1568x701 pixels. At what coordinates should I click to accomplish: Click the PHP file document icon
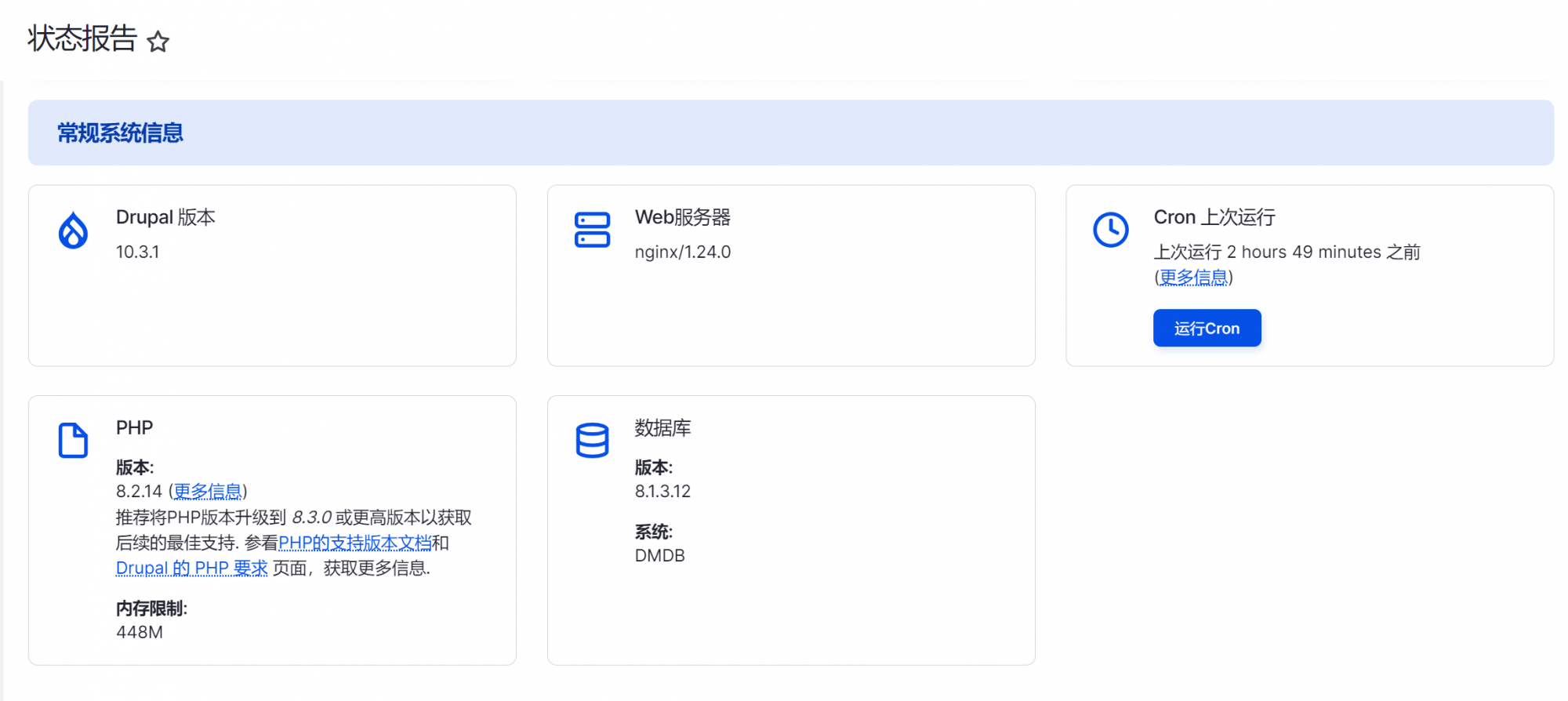click(x=73, y=441)
